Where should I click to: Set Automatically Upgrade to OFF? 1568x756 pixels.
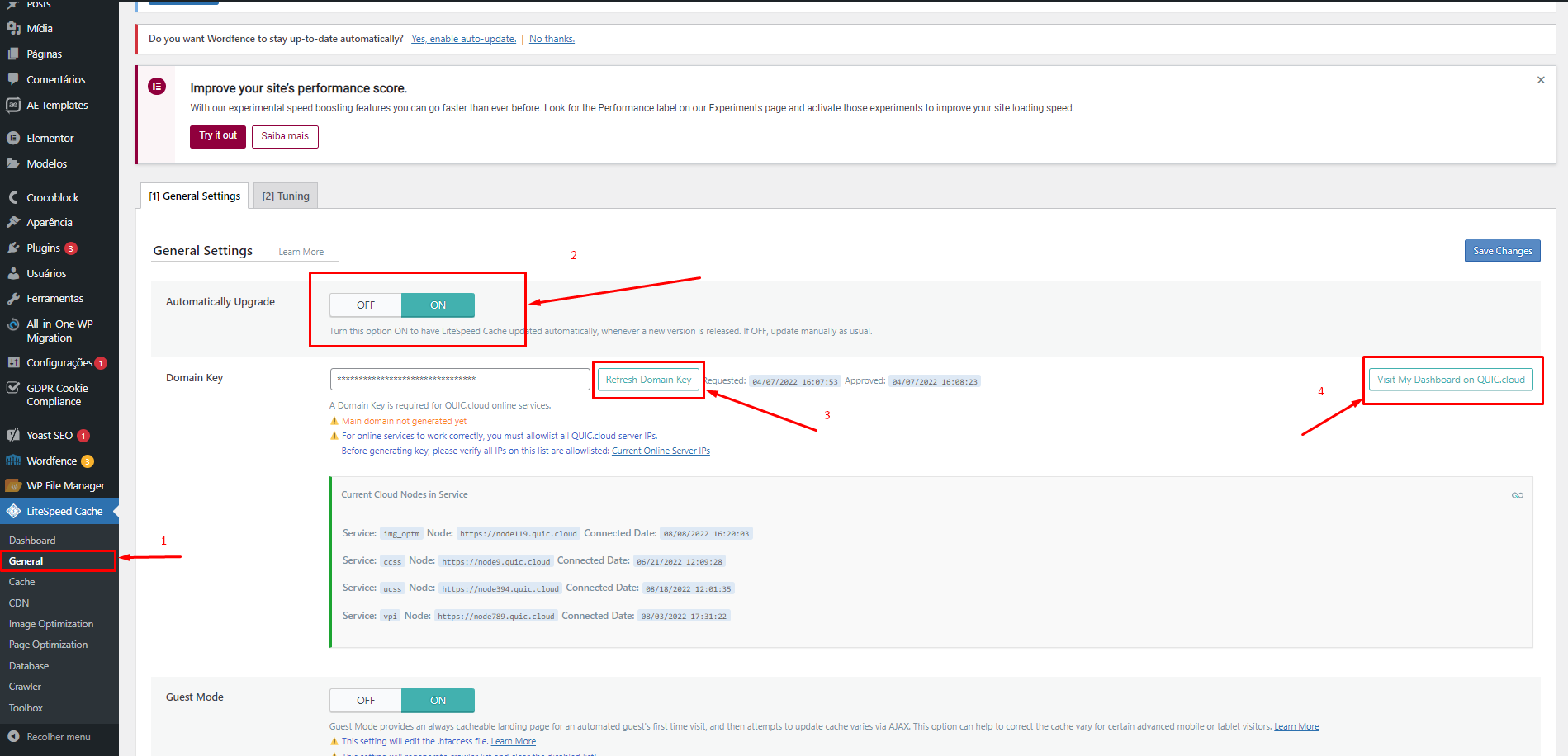coord(366,305)
